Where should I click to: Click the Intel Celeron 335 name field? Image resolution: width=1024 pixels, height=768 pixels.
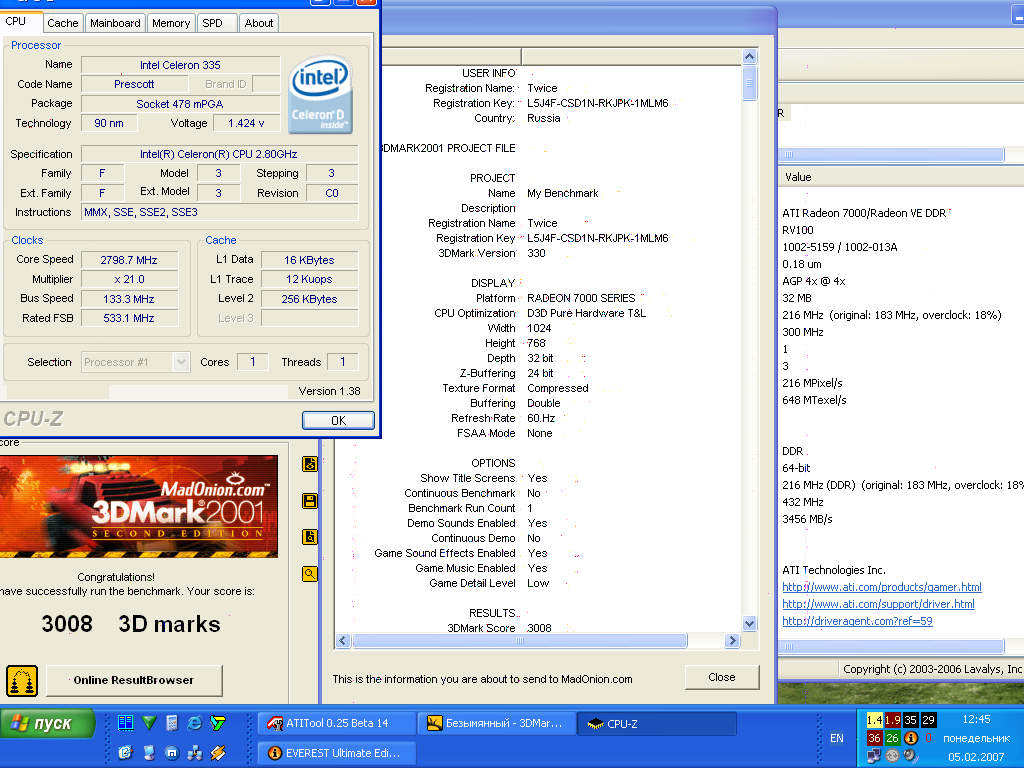(180, 65)
